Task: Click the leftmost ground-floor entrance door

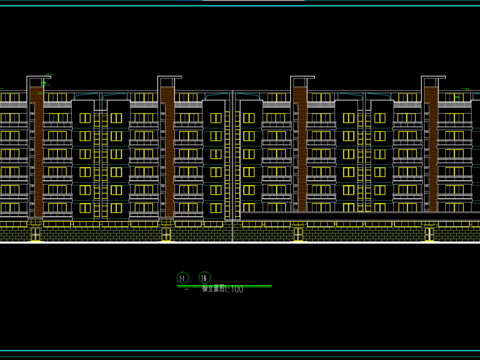Action: tap(35, 234)
